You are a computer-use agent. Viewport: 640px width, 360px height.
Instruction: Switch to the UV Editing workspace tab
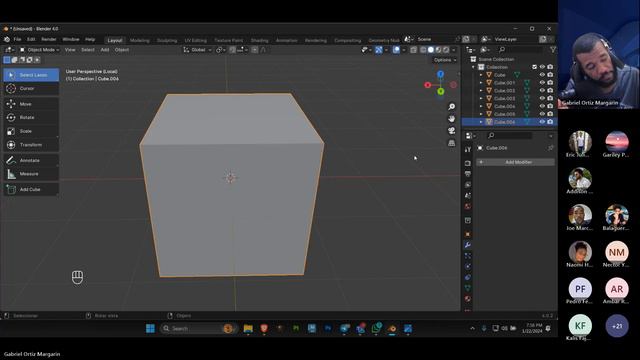click(x=196, y=40)
